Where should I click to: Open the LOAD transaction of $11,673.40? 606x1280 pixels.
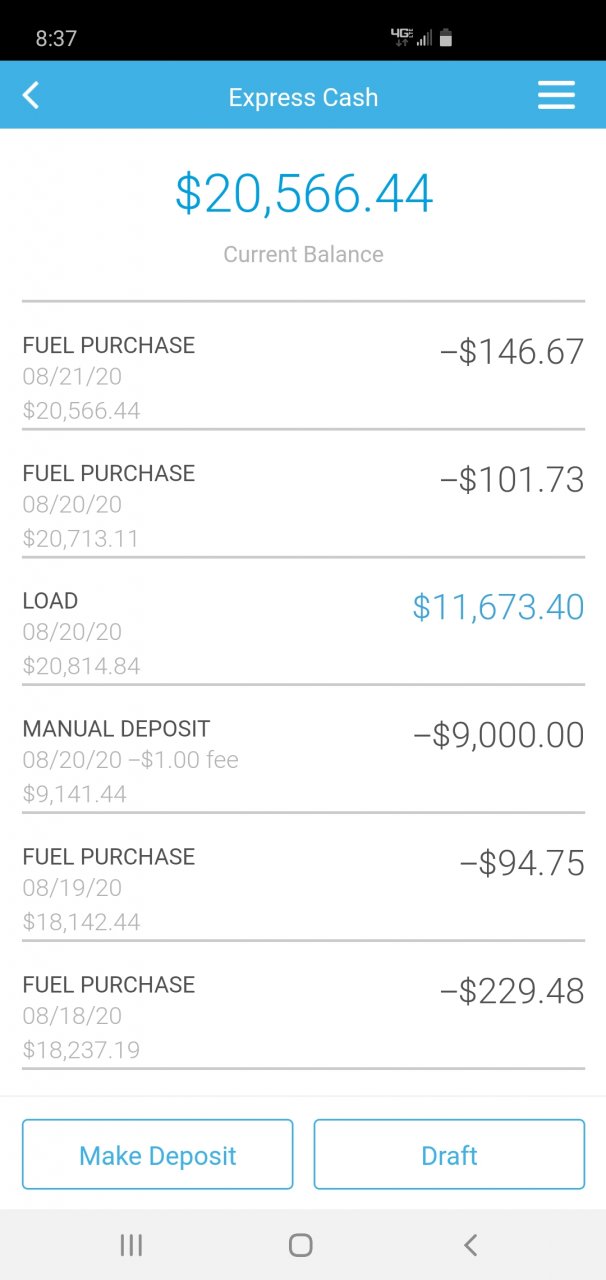pos(303,633)
